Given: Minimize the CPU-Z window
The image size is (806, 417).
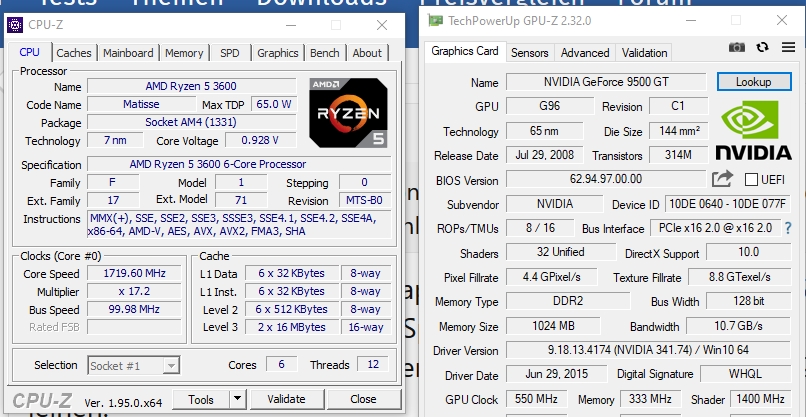Looking at the screenshot, I should (x=291, y=25).
